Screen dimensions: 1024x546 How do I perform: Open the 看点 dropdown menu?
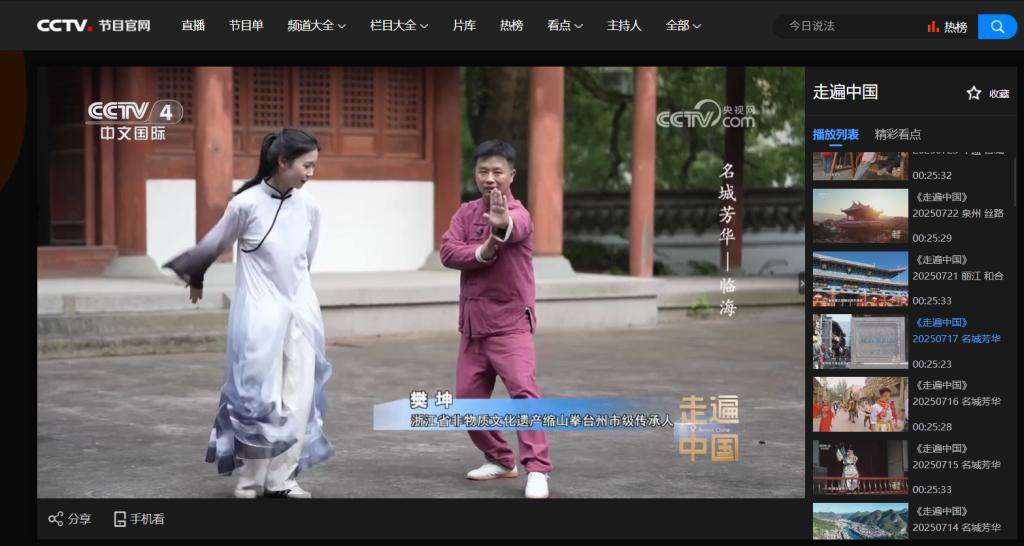(x=564, y=26)
